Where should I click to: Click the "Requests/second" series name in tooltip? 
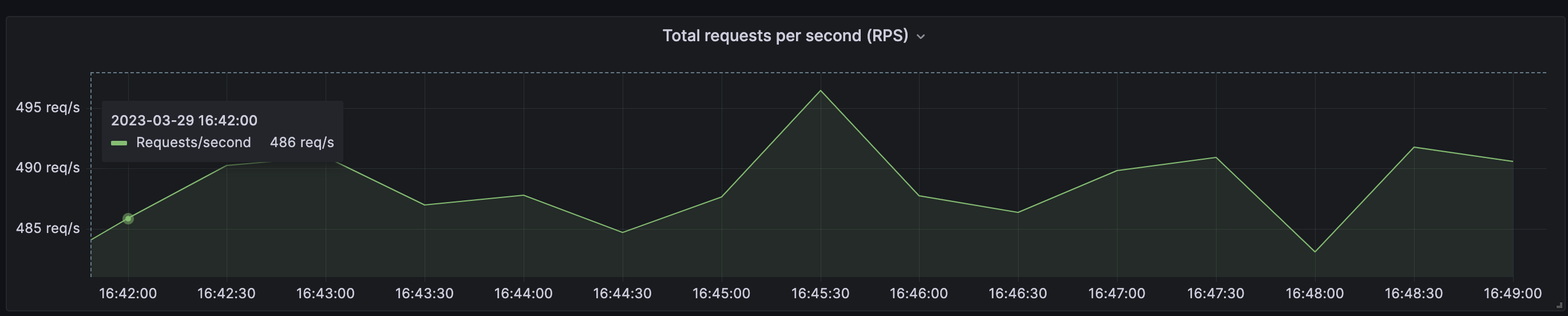pyautogui.click(x=193, y=143)
